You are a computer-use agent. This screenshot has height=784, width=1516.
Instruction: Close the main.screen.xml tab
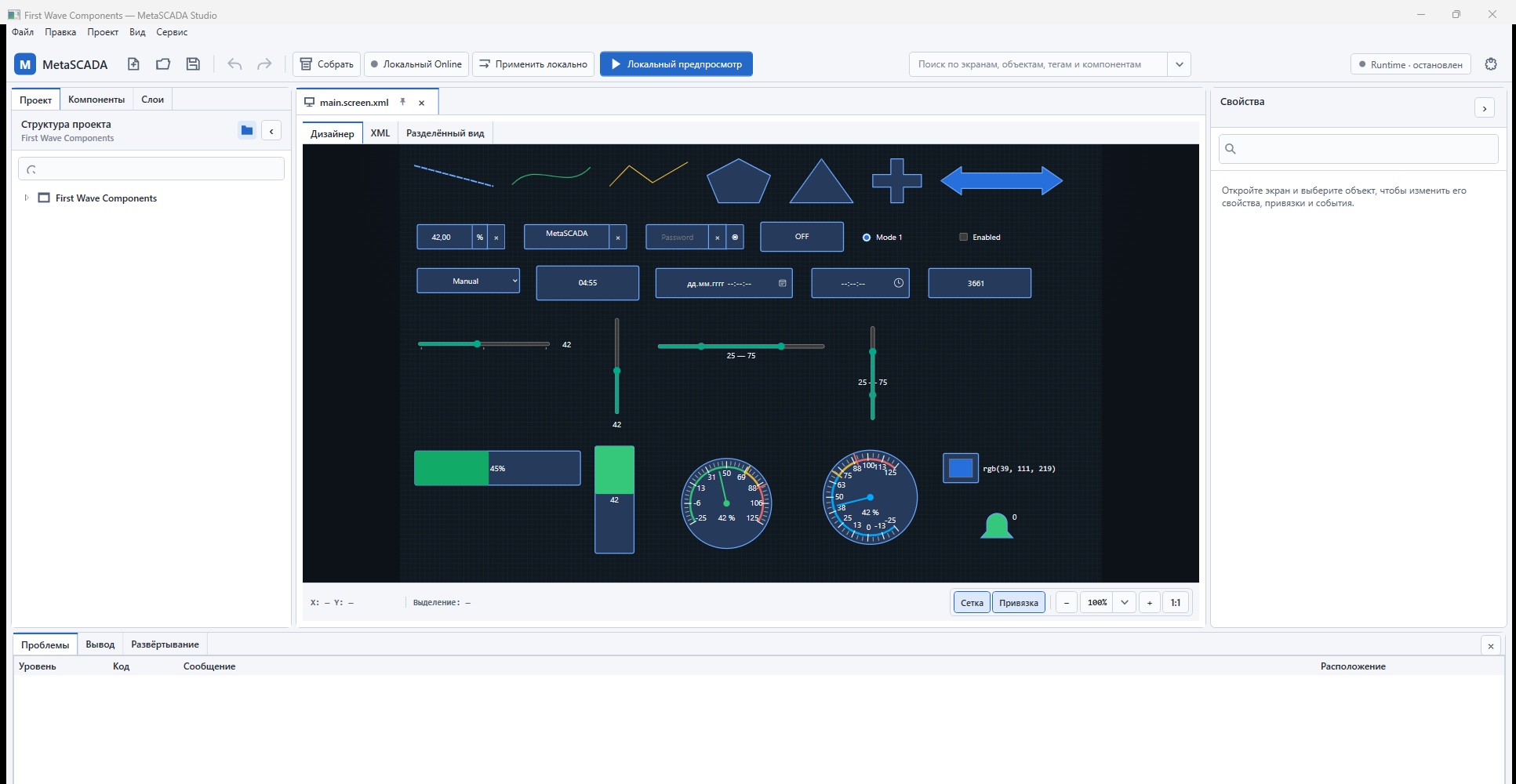pyautogui.click(x=422, y=103)
